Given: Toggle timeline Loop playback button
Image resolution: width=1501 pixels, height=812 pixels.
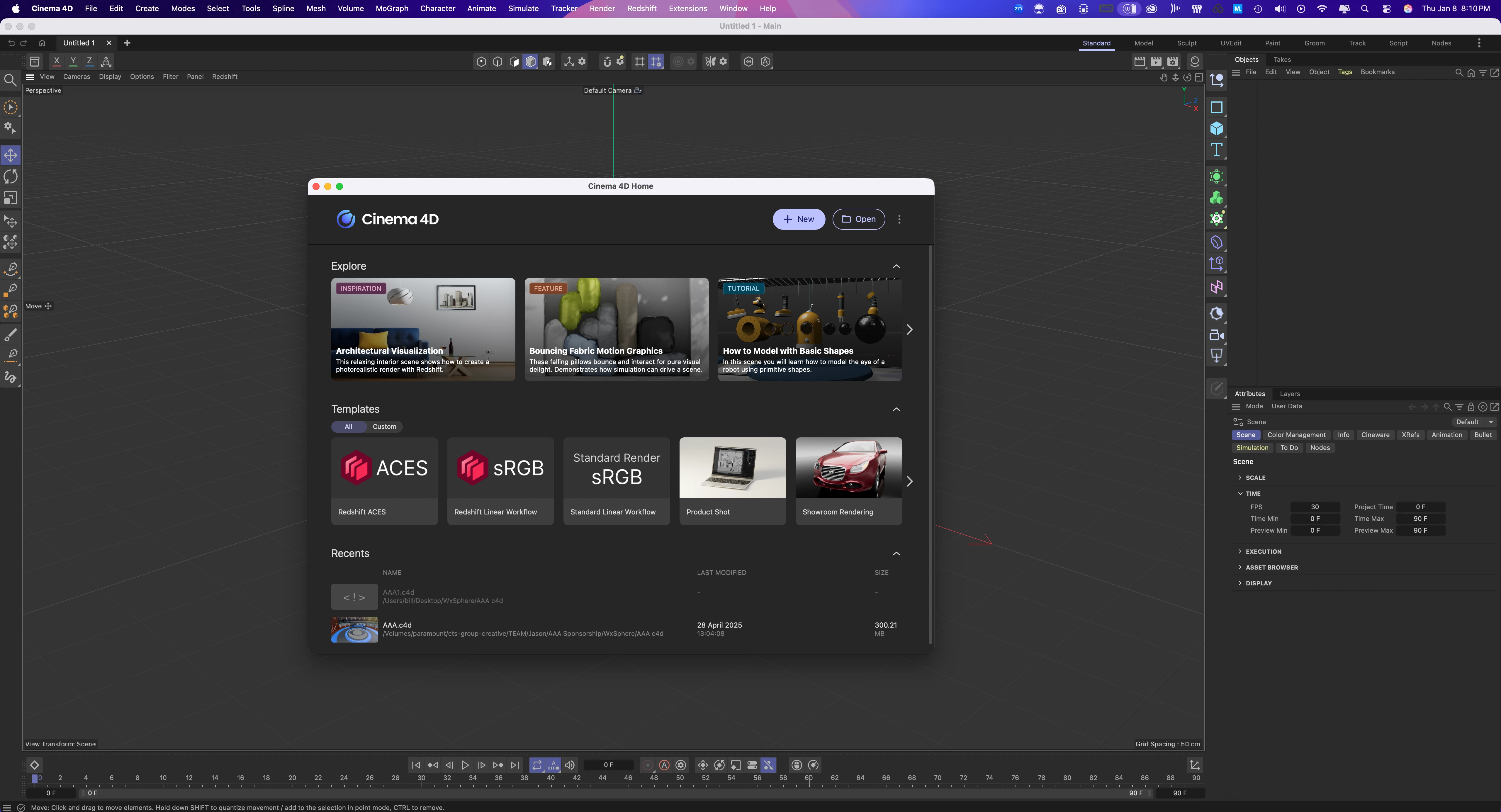Looking at the screenshot, I should pos(537,765).
